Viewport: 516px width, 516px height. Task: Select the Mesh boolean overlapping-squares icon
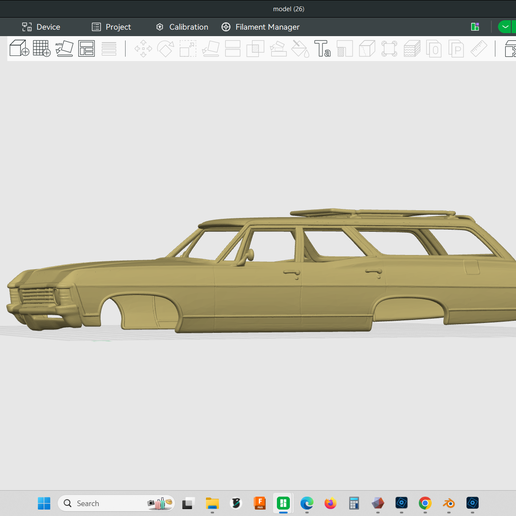[x=255, y=49]
